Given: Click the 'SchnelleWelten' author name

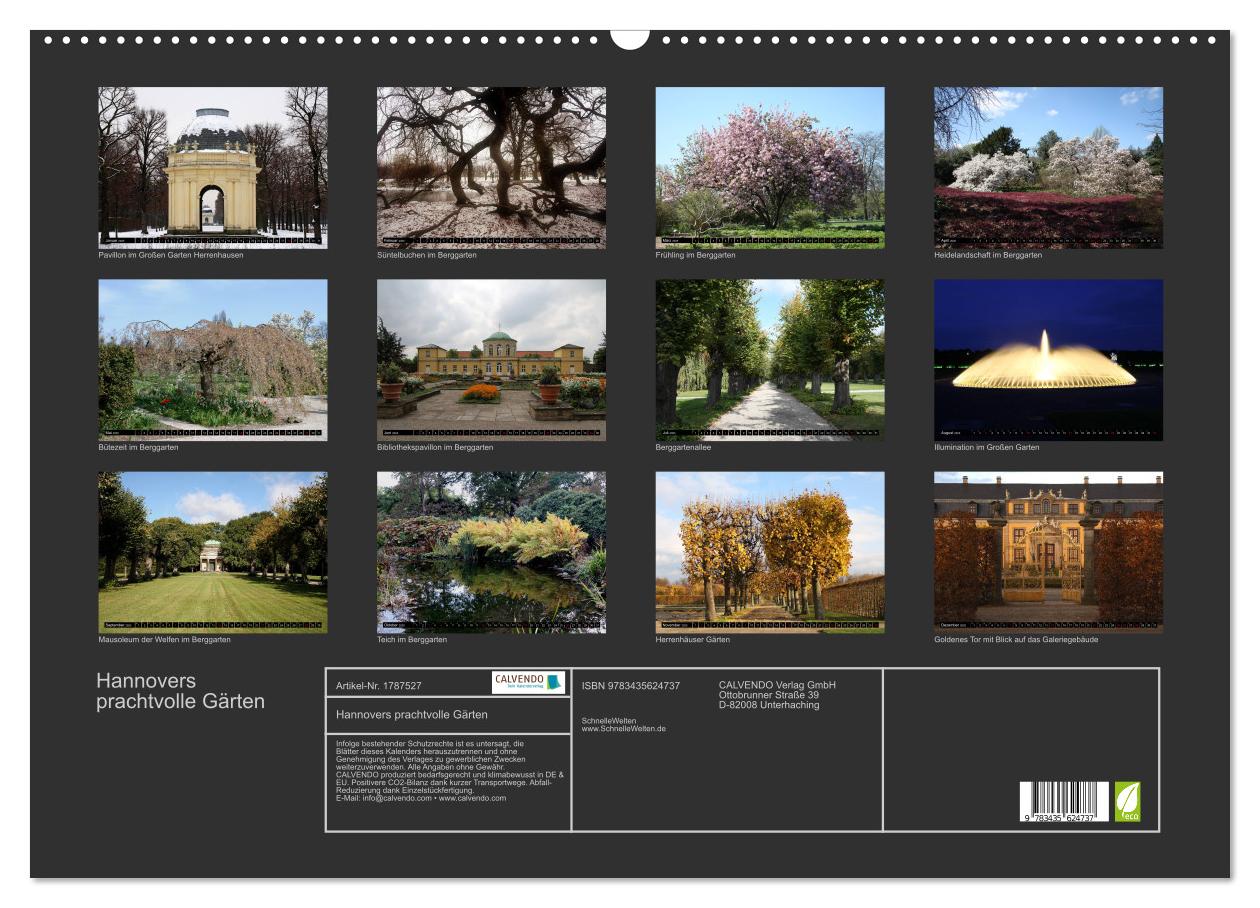Looking at the screenshot, I should tap(608, 721).
